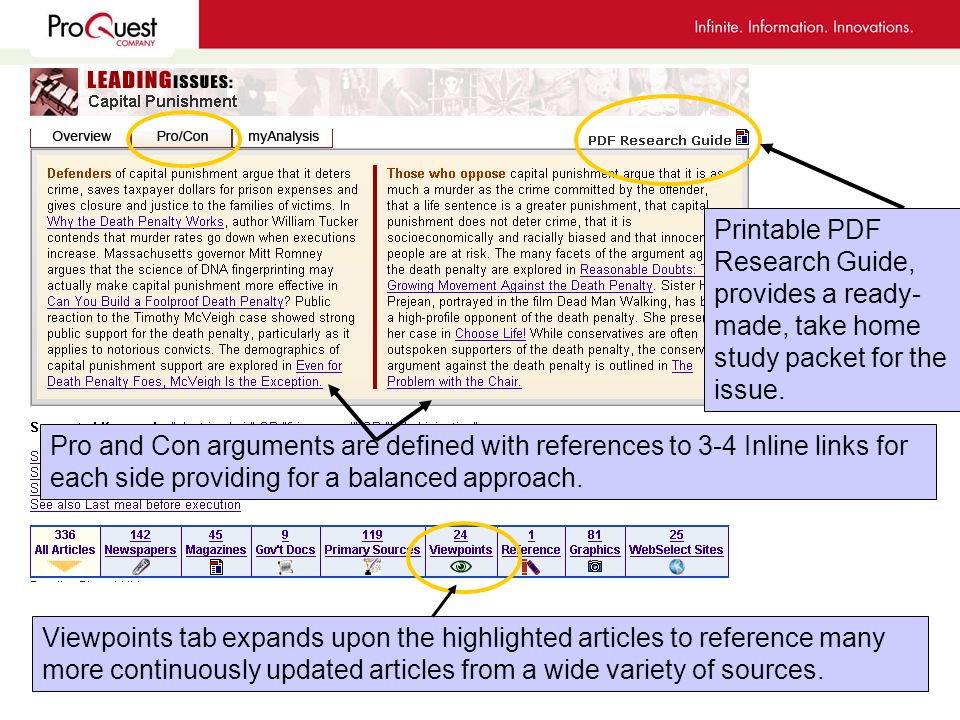Click the 'Capital Punishment' issue title
This screenshot has width=960, height=720.
pos(162,102)
